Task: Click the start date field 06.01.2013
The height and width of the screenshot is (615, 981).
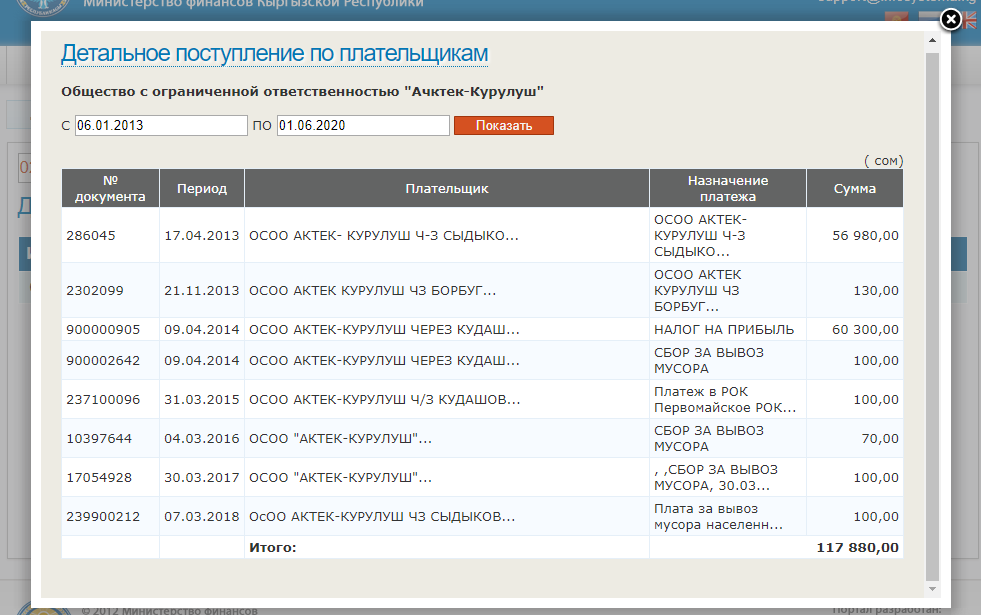Action: (160, 126)
